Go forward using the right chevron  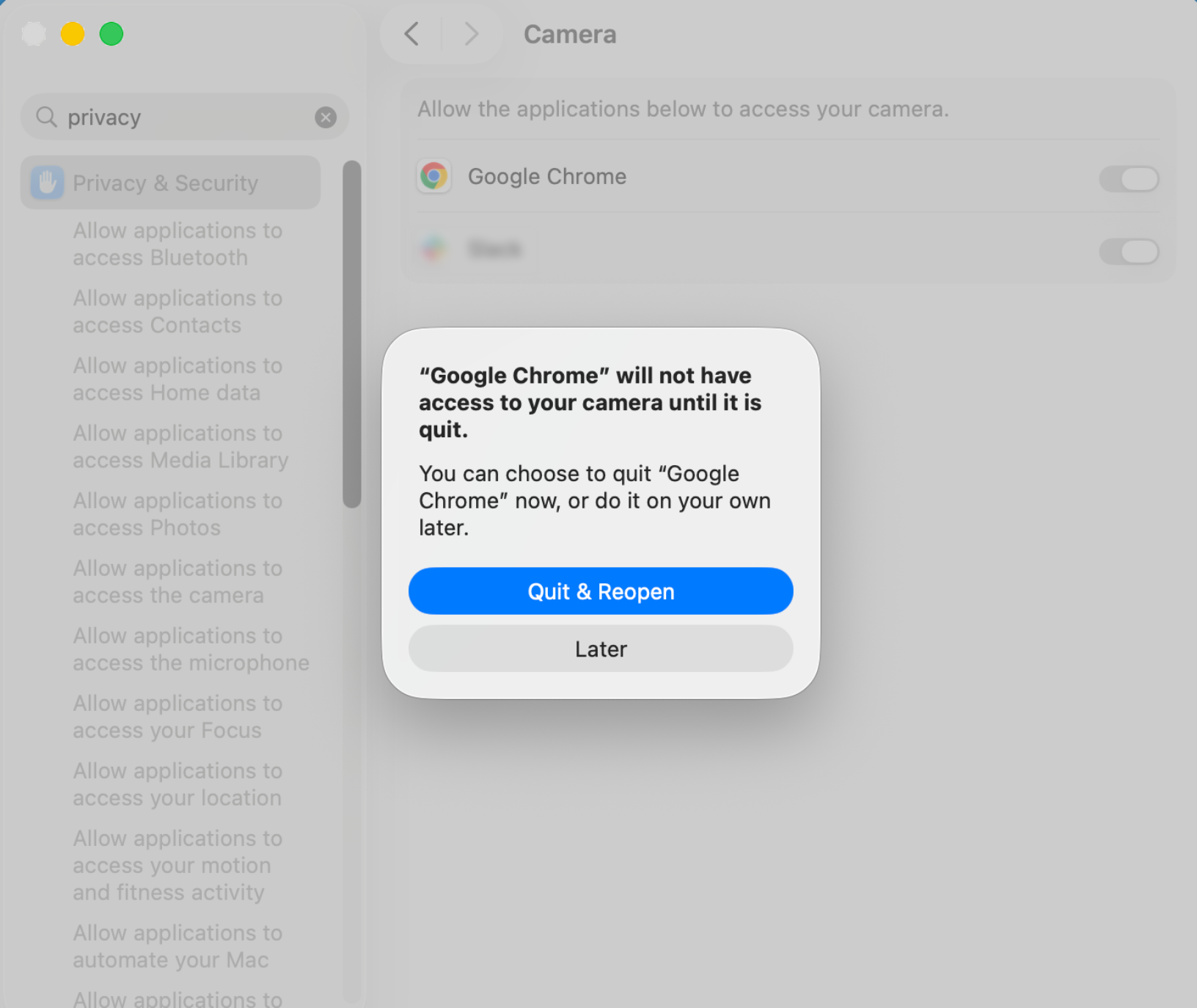(472, 34)
